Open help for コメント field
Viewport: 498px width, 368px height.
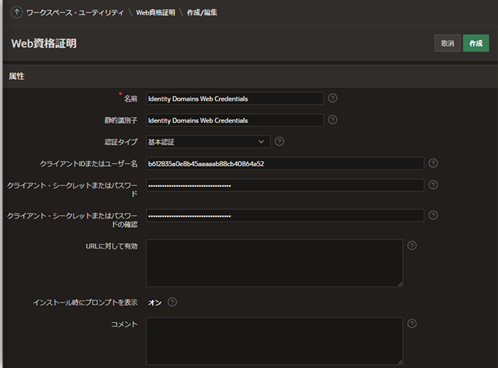click(412, 323)
